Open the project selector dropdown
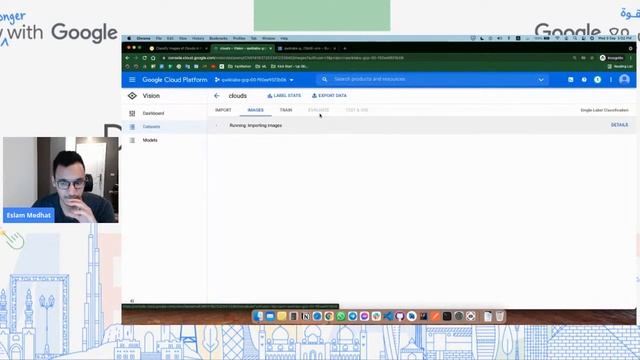 click(x=254, y=80)
